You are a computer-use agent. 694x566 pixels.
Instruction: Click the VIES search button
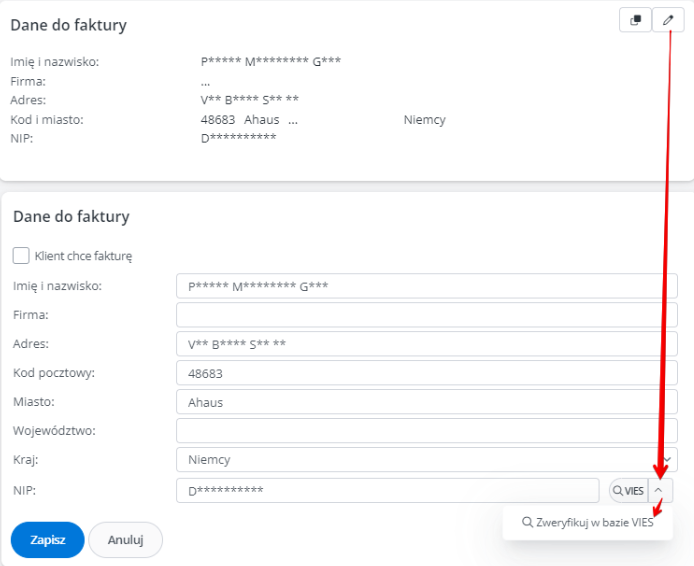628,491
